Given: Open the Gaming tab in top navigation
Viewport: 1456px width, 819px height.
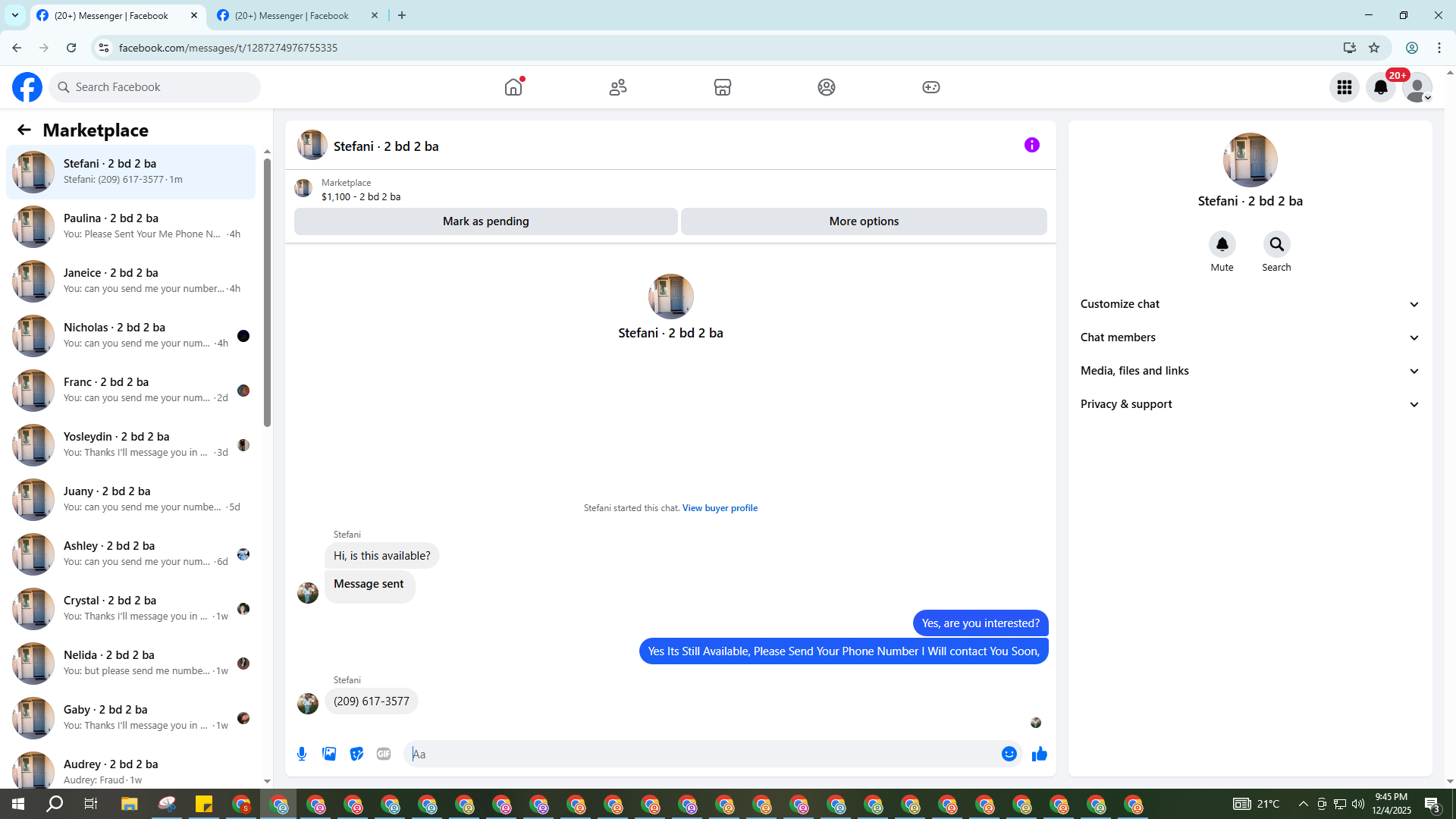Looking at the screenshot, I should [x=930, y=87].
